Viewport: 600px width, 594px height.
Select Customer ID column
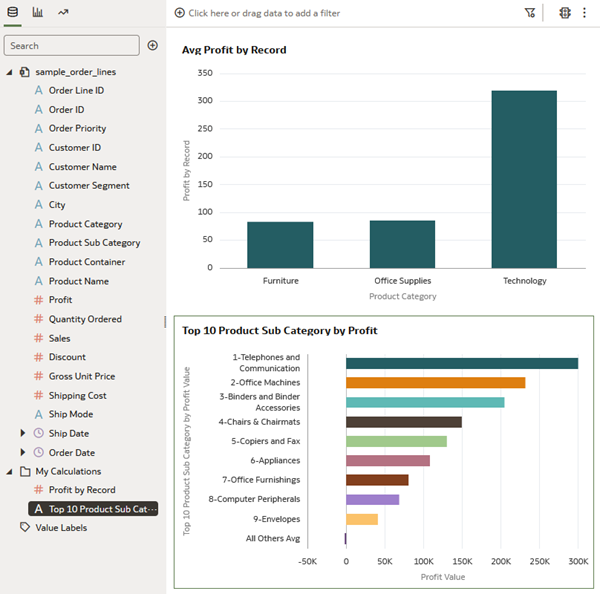click(75, 148)
